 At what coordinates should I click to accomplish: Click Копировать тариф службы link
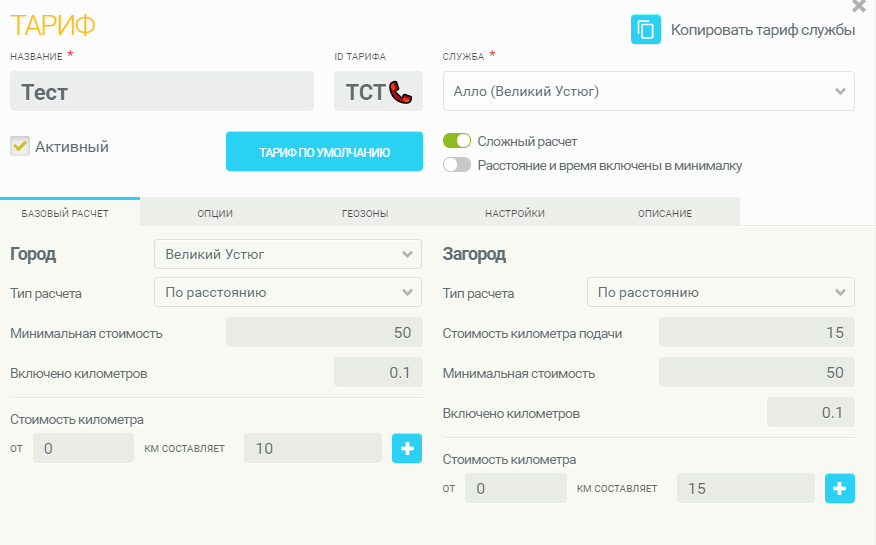(762, 30)
